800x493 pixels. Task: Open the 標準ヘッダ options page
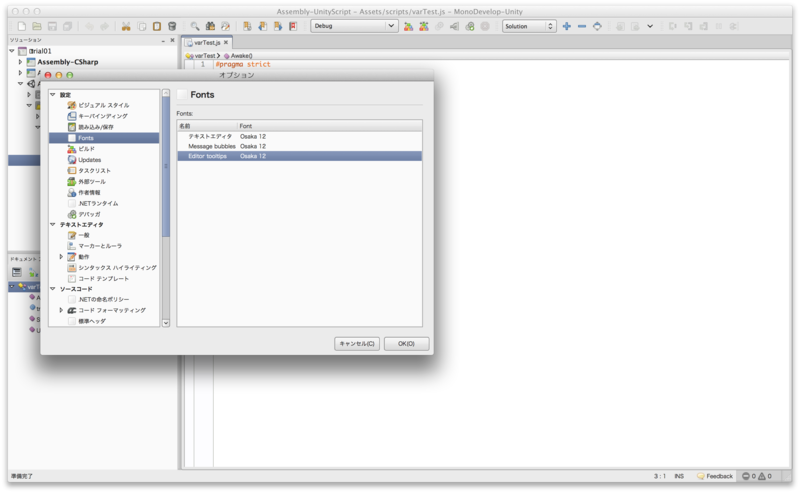click(92, 321)
